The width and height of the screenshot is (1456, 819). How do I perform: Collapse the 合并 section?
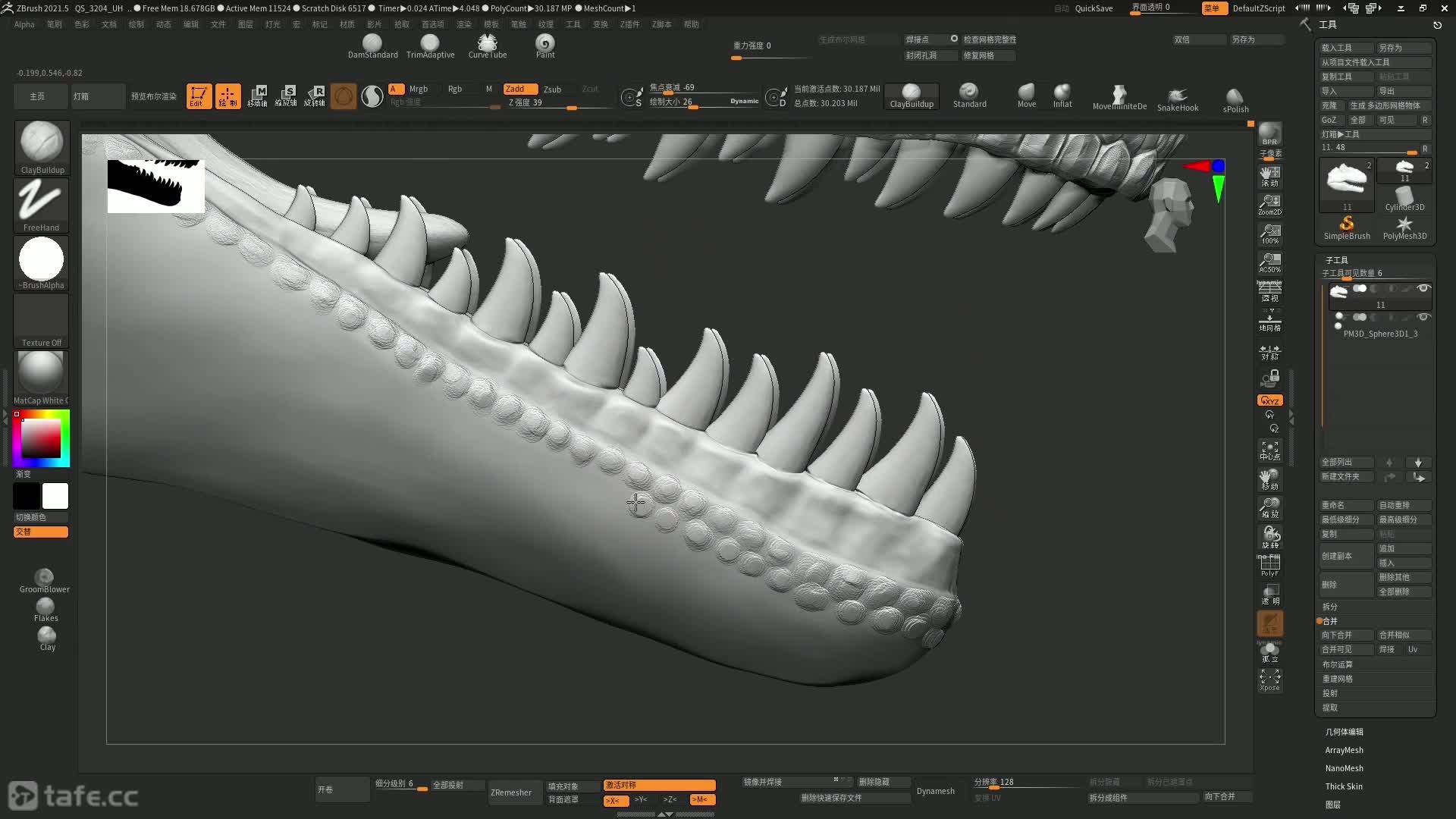tap(1330, 621)
